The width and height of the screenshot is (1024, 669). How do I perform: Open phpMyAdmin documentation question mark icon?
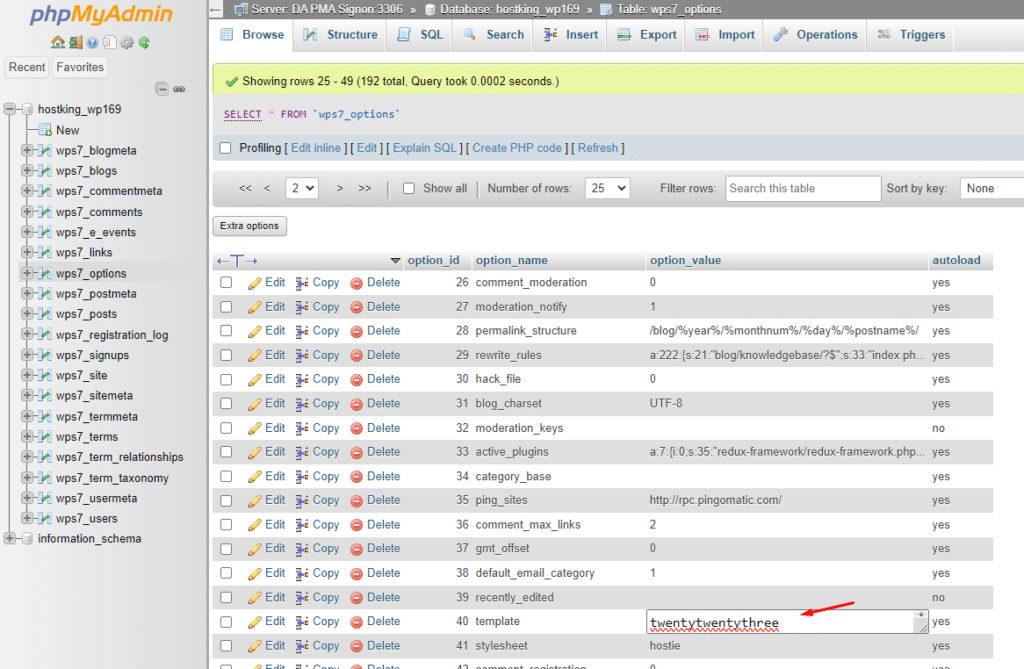pyautogui.click(x=91, y=44)
